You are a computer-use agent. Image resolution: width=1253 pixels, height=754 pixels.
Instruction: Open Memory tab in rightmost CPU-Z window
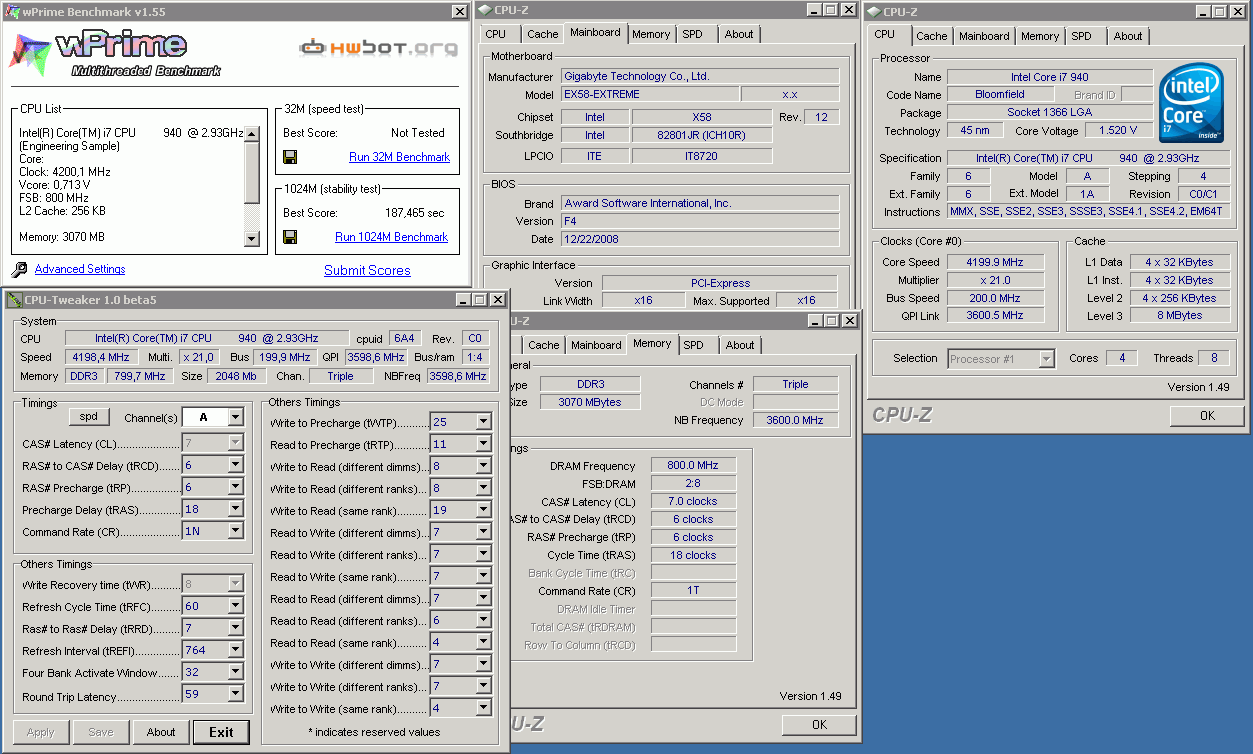tap(1040, 36)
